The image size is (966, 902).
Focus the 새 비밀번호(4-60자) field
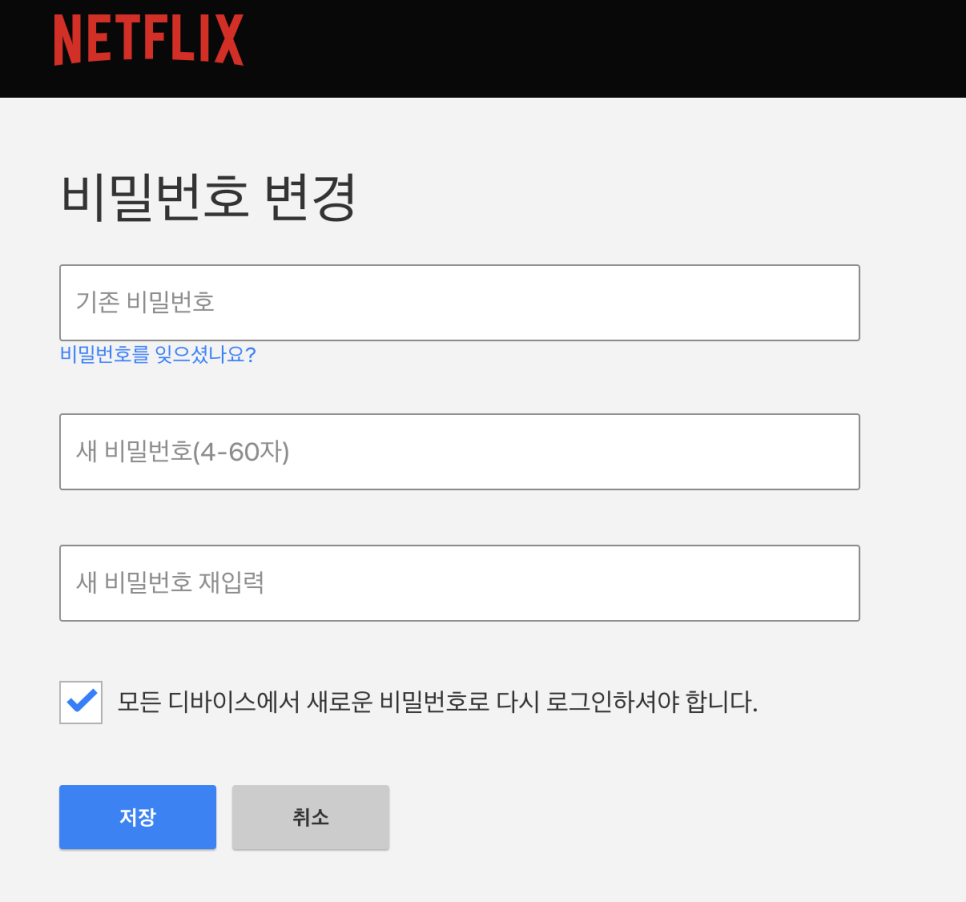pos(460,452)
